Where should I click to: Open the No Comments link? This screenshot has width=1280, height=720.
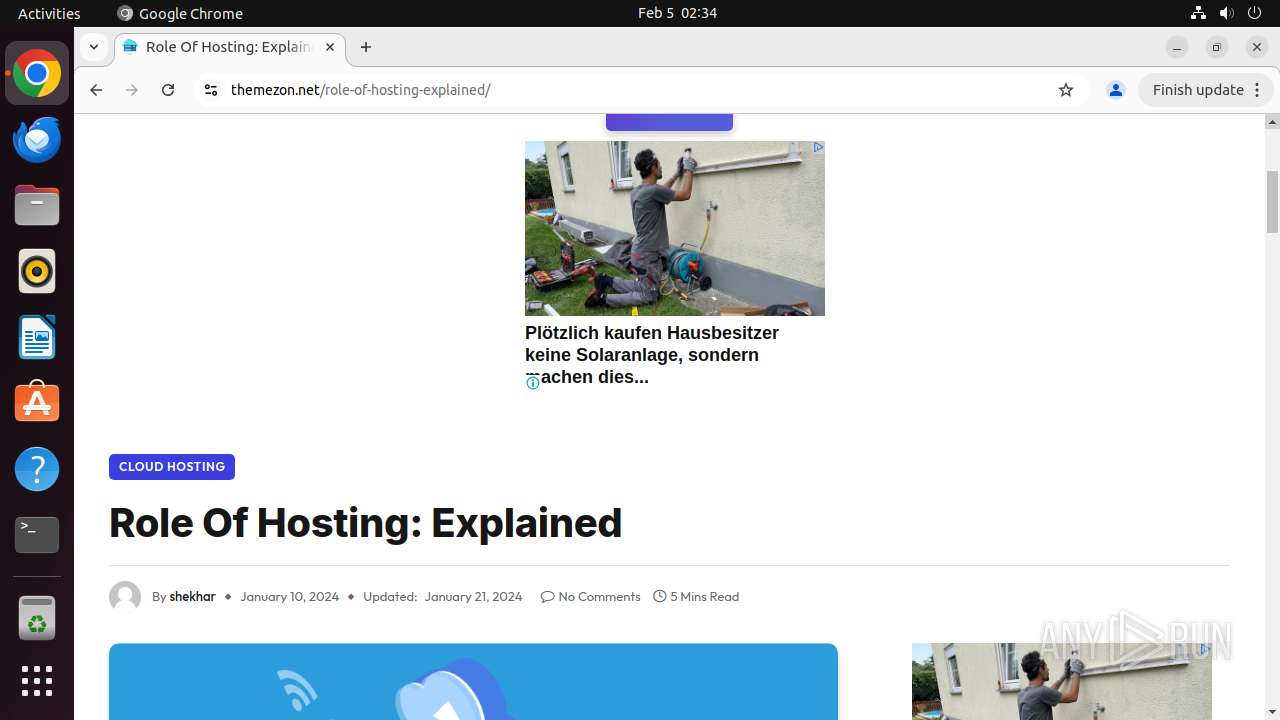click(x=590, y=597)
